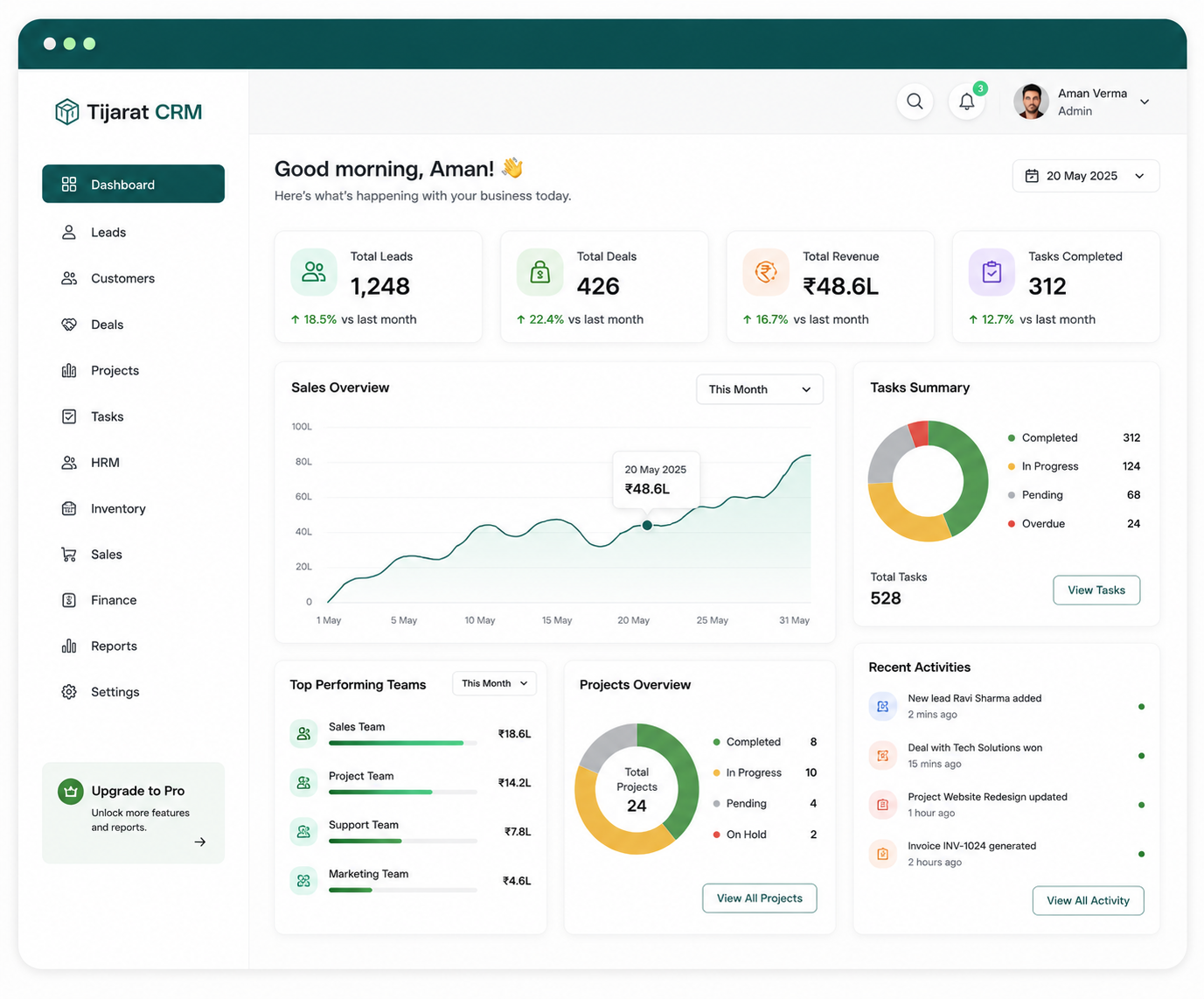Click the Total Leads people icon
The width and height of the screenshot is (1204, 999).
click(314, 272)
